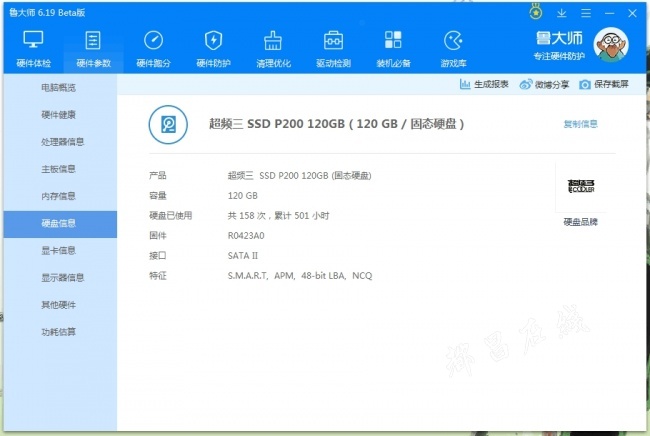Click interface value SATA II
This screenshot has height=436, width=650.
pyautogui.click(x=243, y=256)
